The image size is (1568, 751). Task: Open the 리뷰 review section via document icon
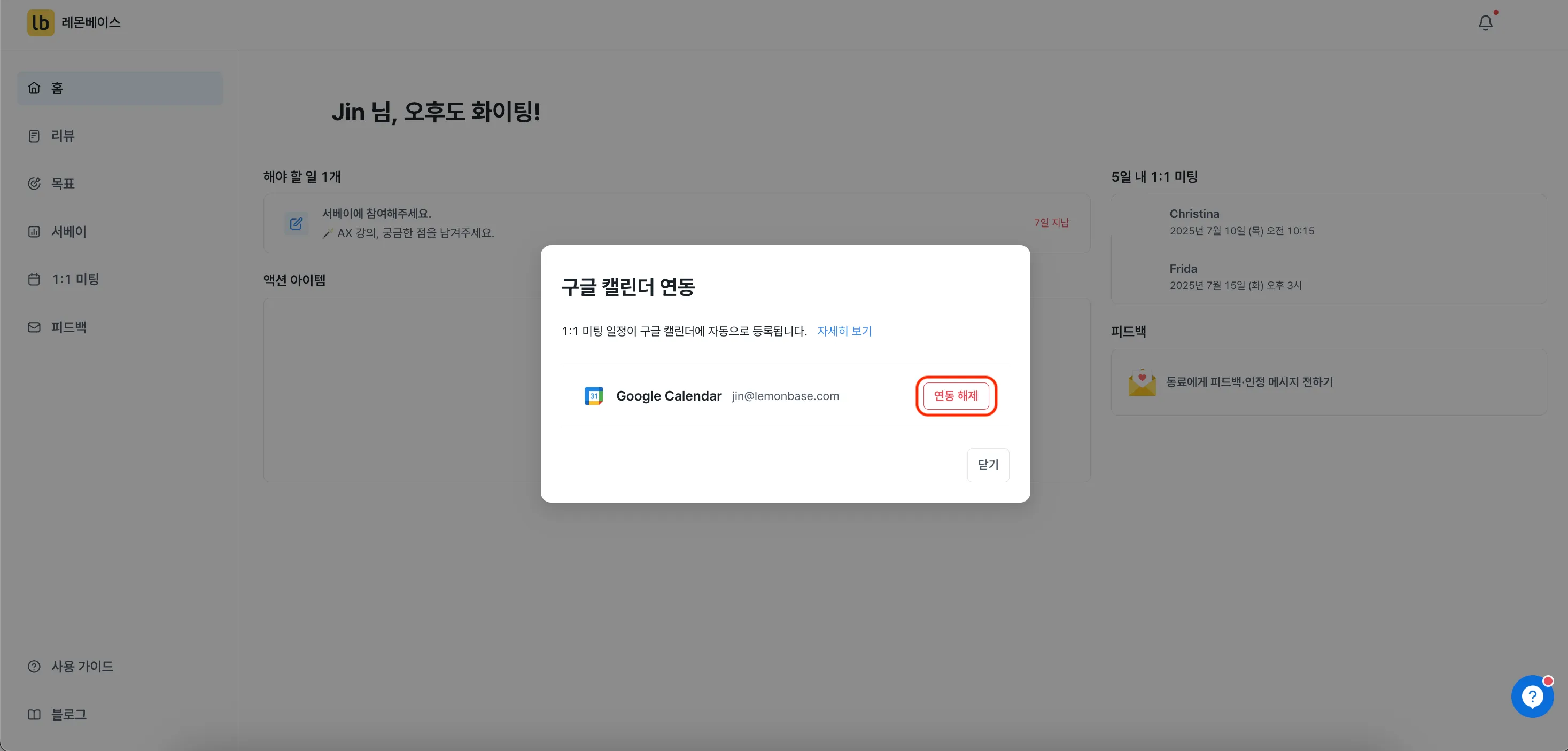[x=34, y=135]
